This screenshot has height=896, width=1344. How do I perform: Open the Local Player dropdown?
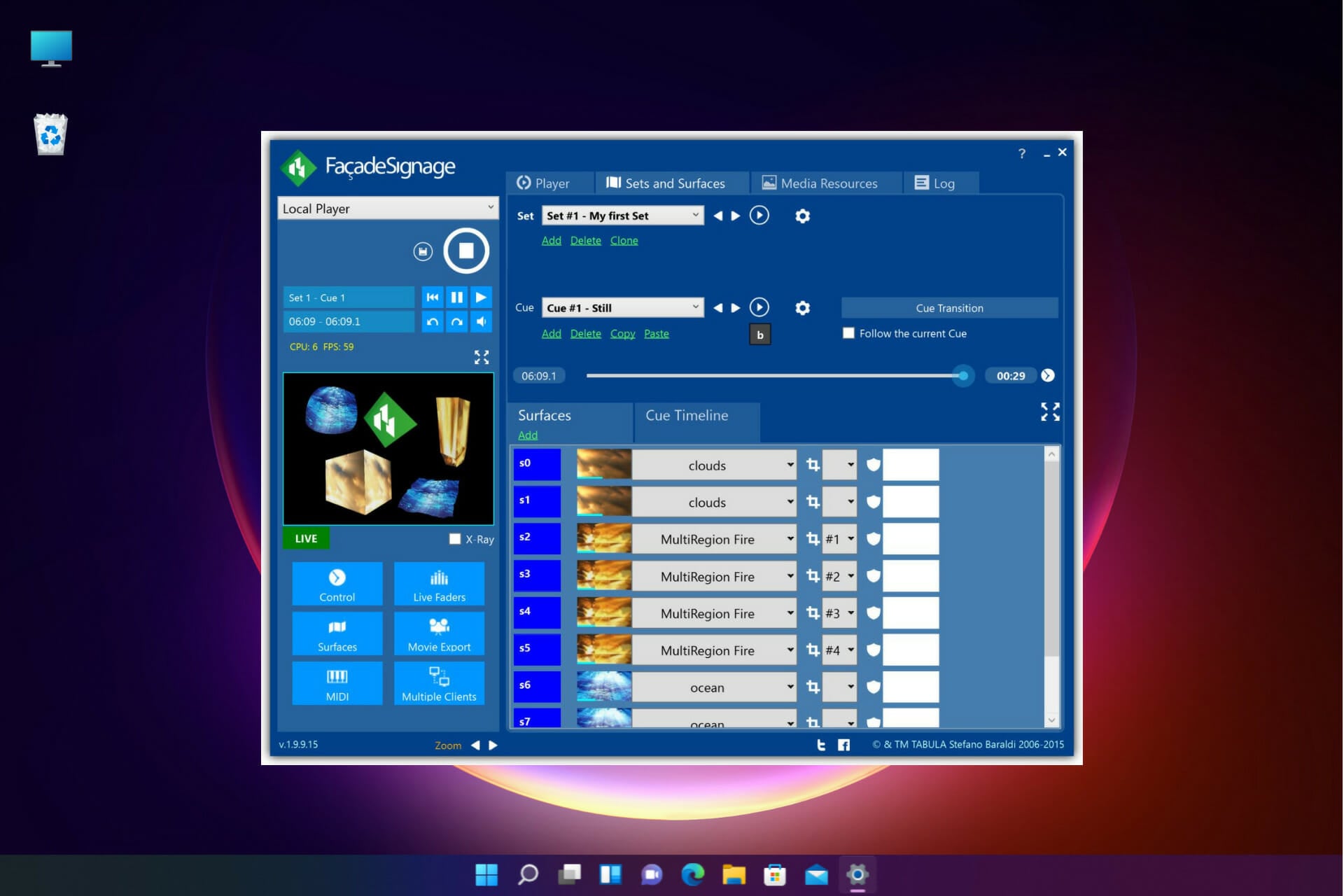(388, 209)
